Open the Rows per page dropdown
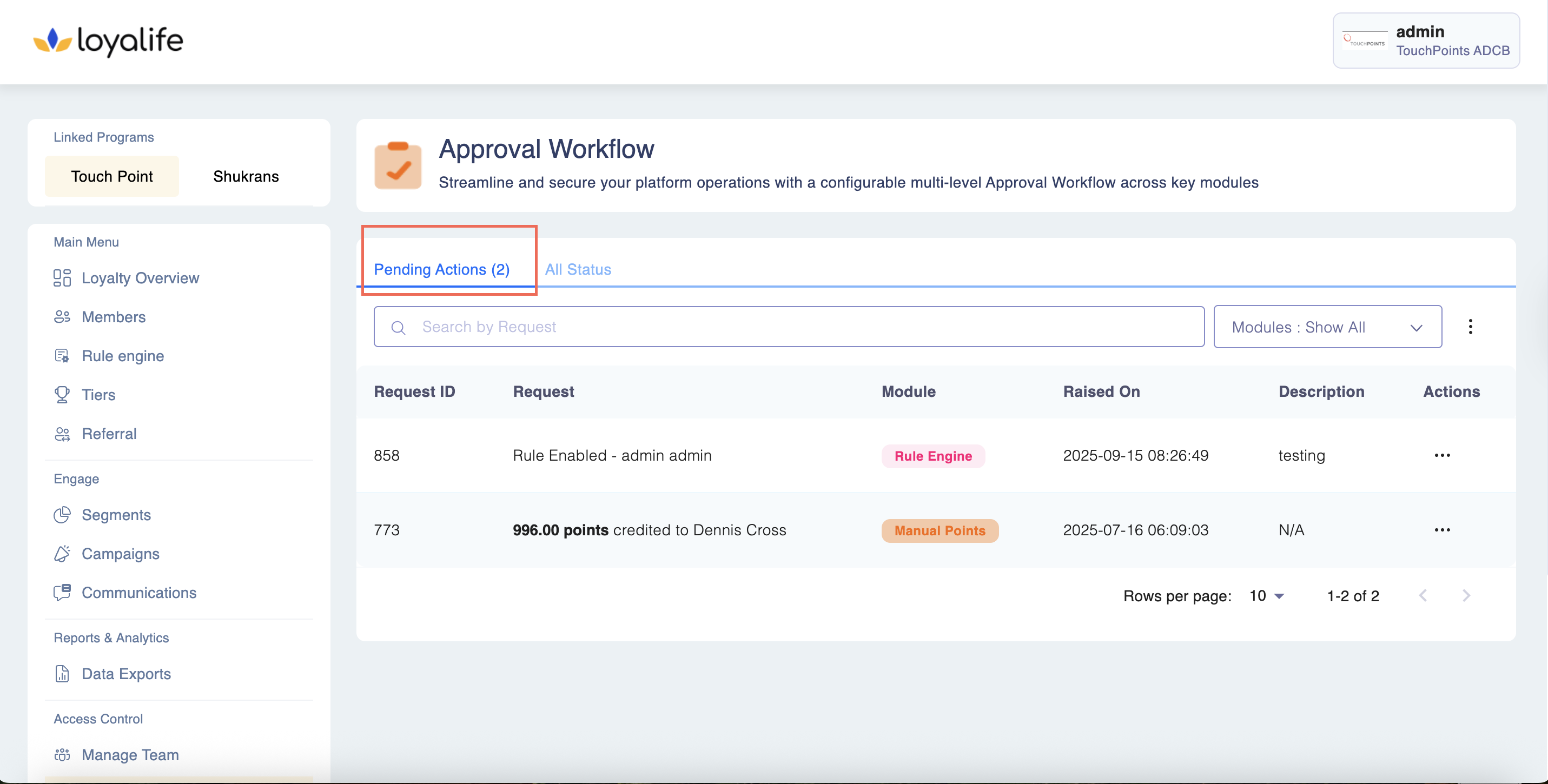Viewport: 1548px width, 784px height. (x=1266, y=596)
